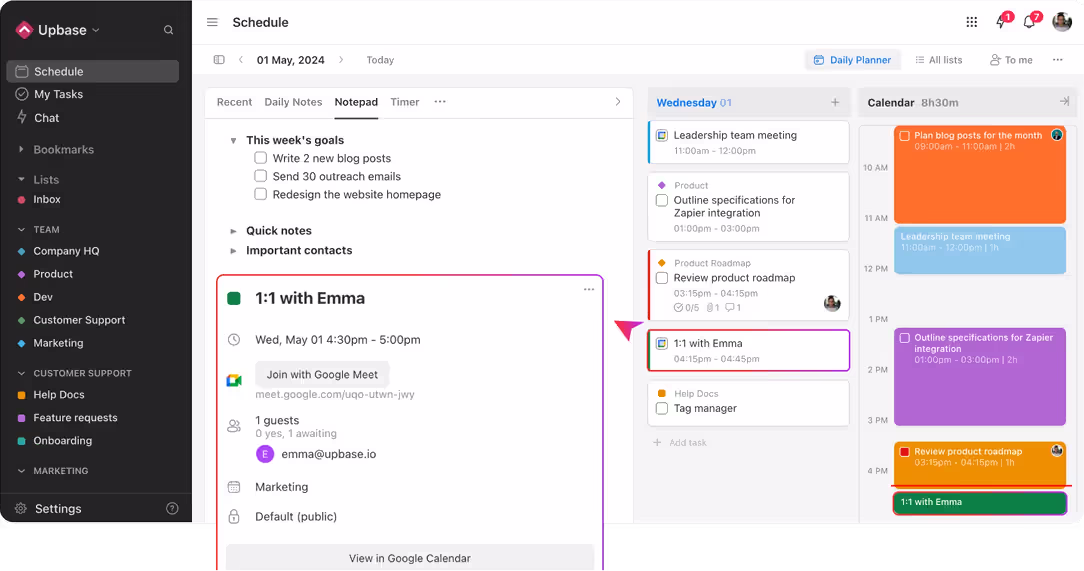Expand the Quick notes section
1084x571 pixels.
pos(234,231)
